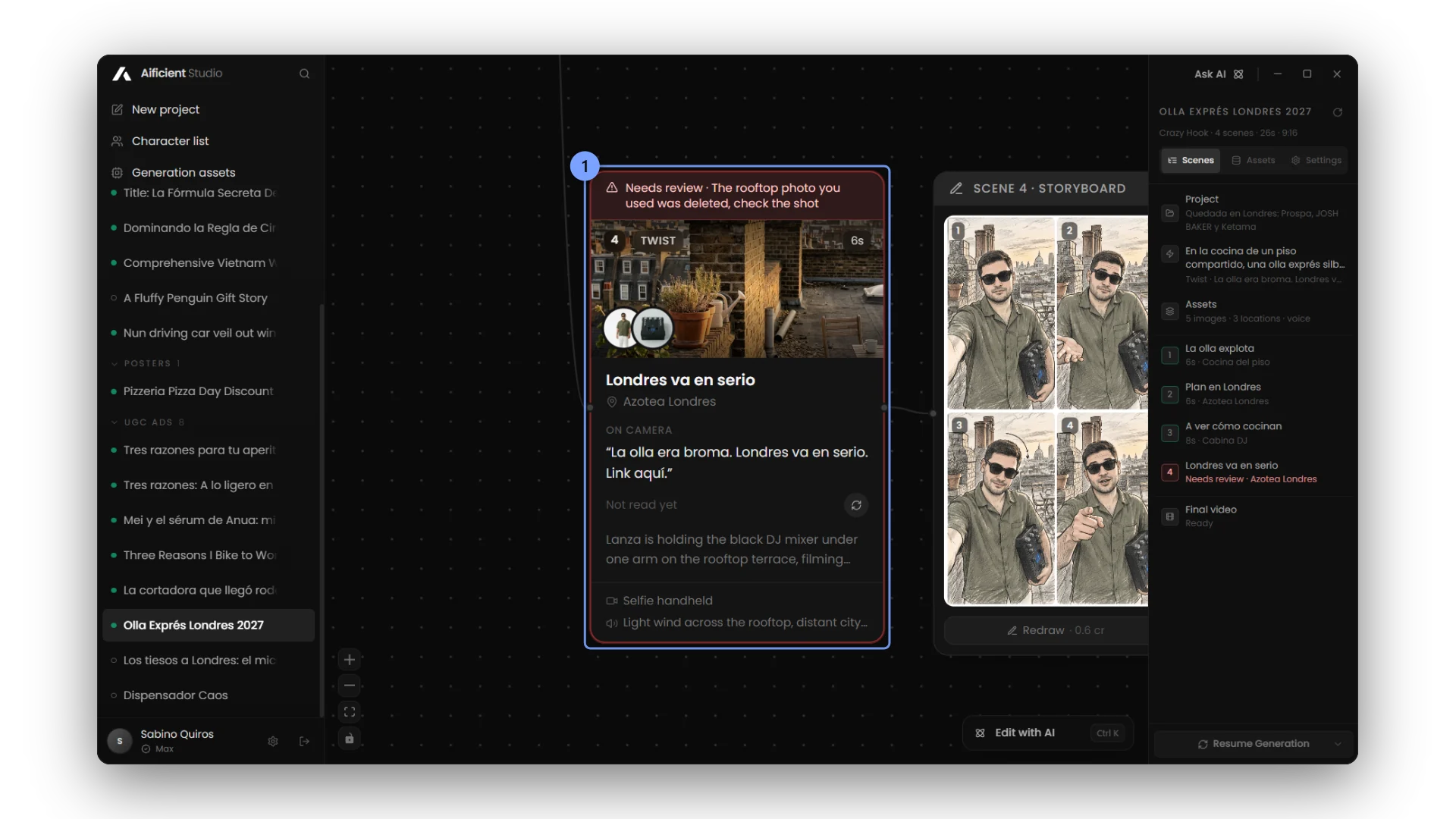
Task: Open the search icon in the sidebar header
Action: point(304,74)
